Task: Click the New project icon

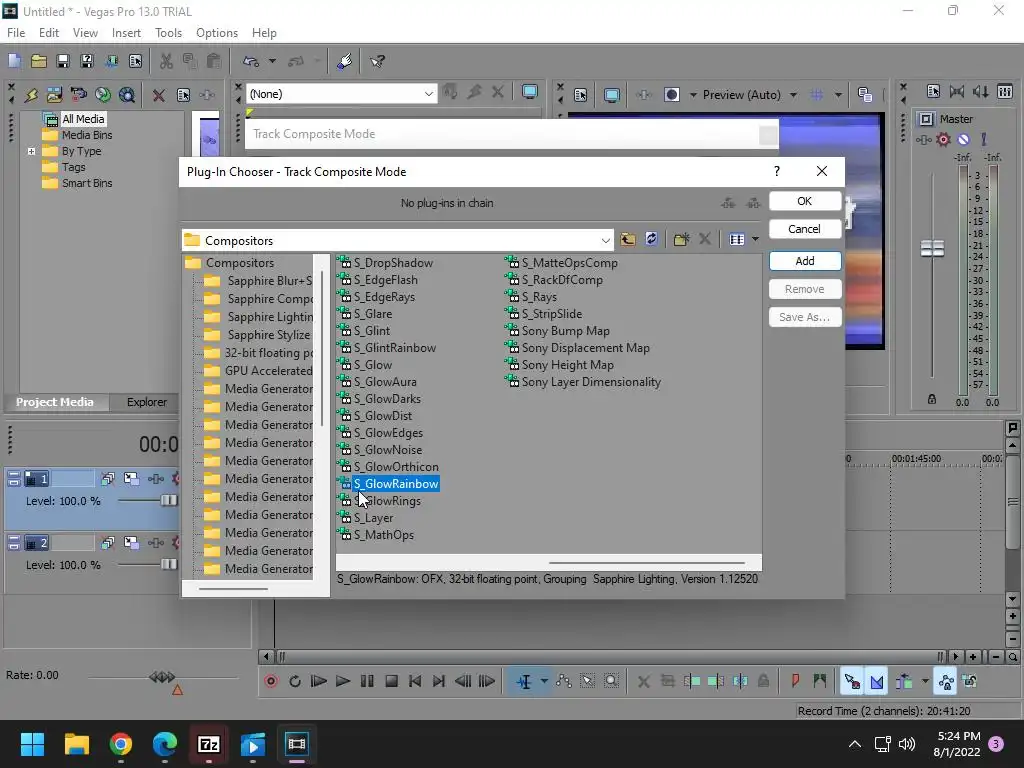Action: 14,61
